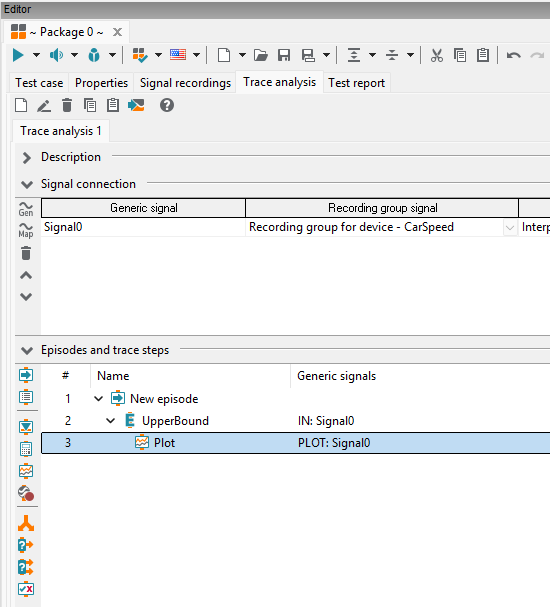Screen dimensions: 550x607
Task: Rename trace analysis with the pencil icon
Action: point(44,105)
